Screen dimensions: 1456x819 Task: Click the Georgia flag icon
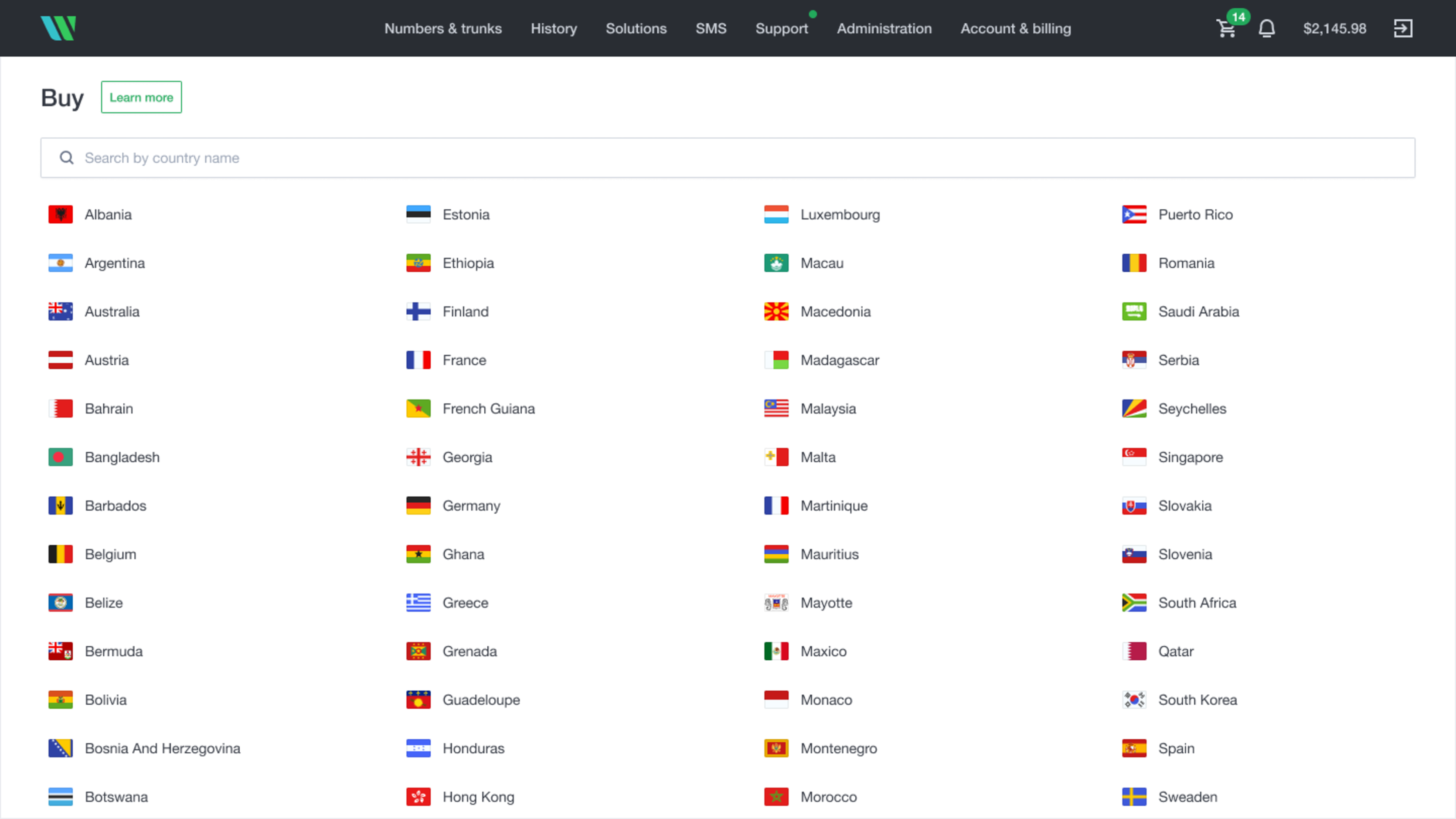418,457
